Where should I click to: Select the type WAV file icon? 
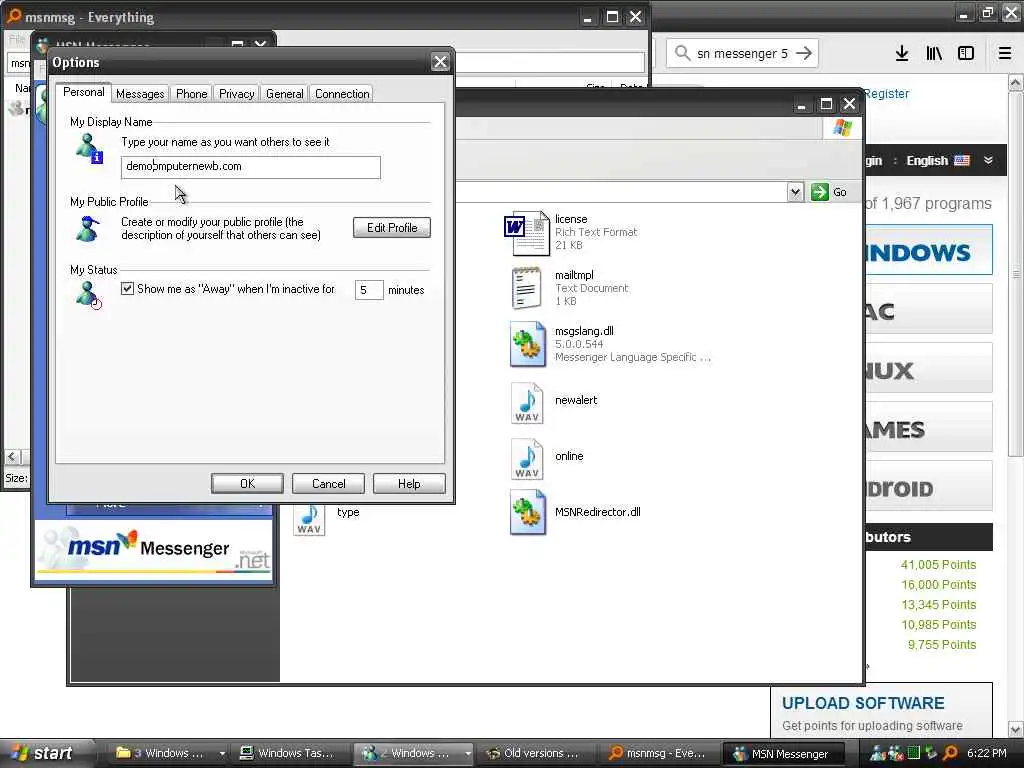(310, 518)
